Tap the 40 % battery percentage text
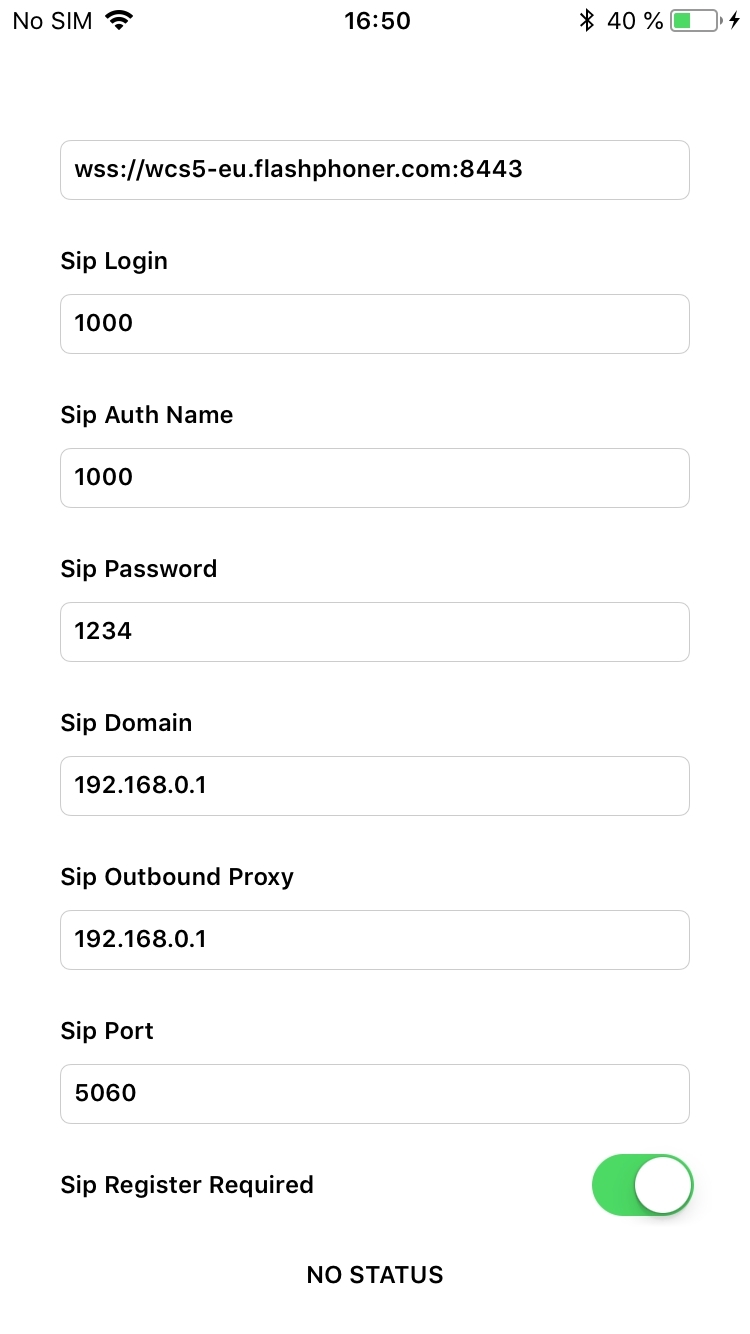This screenshot has height=1334, width=750. [635, 21]
